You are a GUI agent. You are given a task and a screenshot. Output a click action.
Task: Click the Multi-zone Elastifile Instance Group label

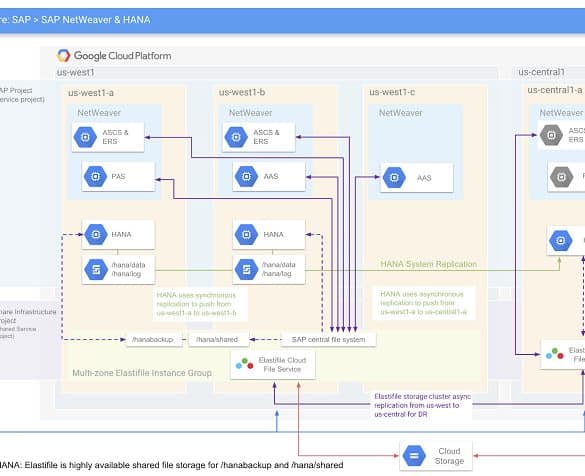pyautogui.click(x=142, y=373)
